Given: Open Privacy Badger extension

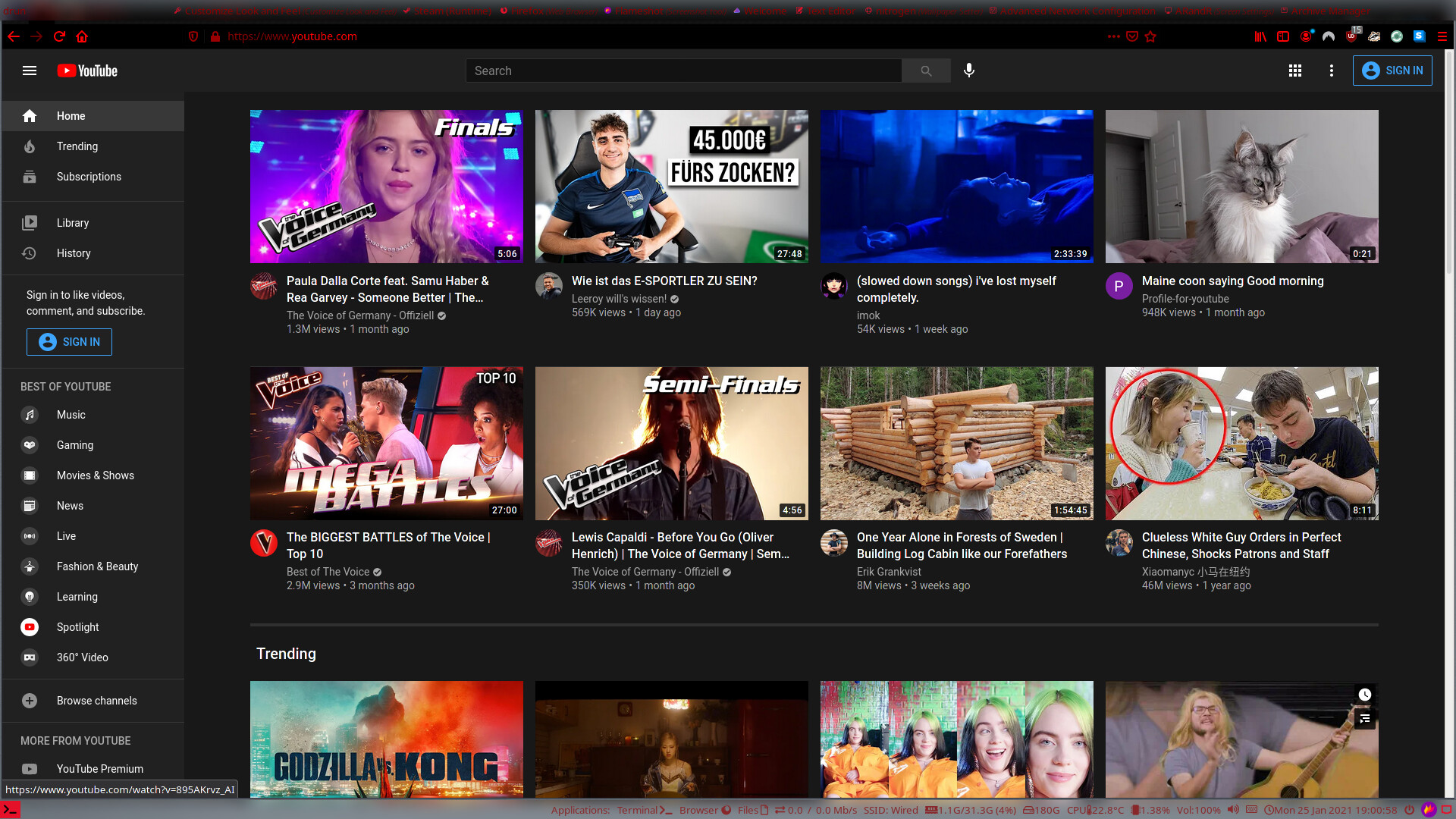Looking at the screenshot, I should click(1374, 36).
